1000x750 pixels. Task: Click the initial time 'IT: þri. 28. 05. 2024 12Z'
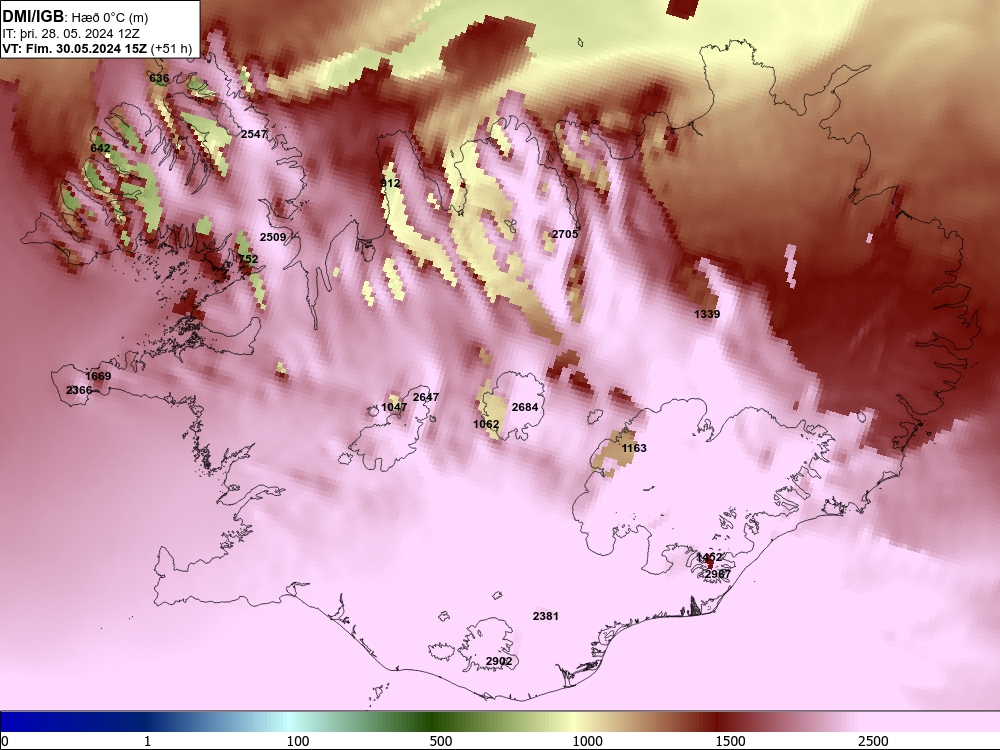[71, 33]
